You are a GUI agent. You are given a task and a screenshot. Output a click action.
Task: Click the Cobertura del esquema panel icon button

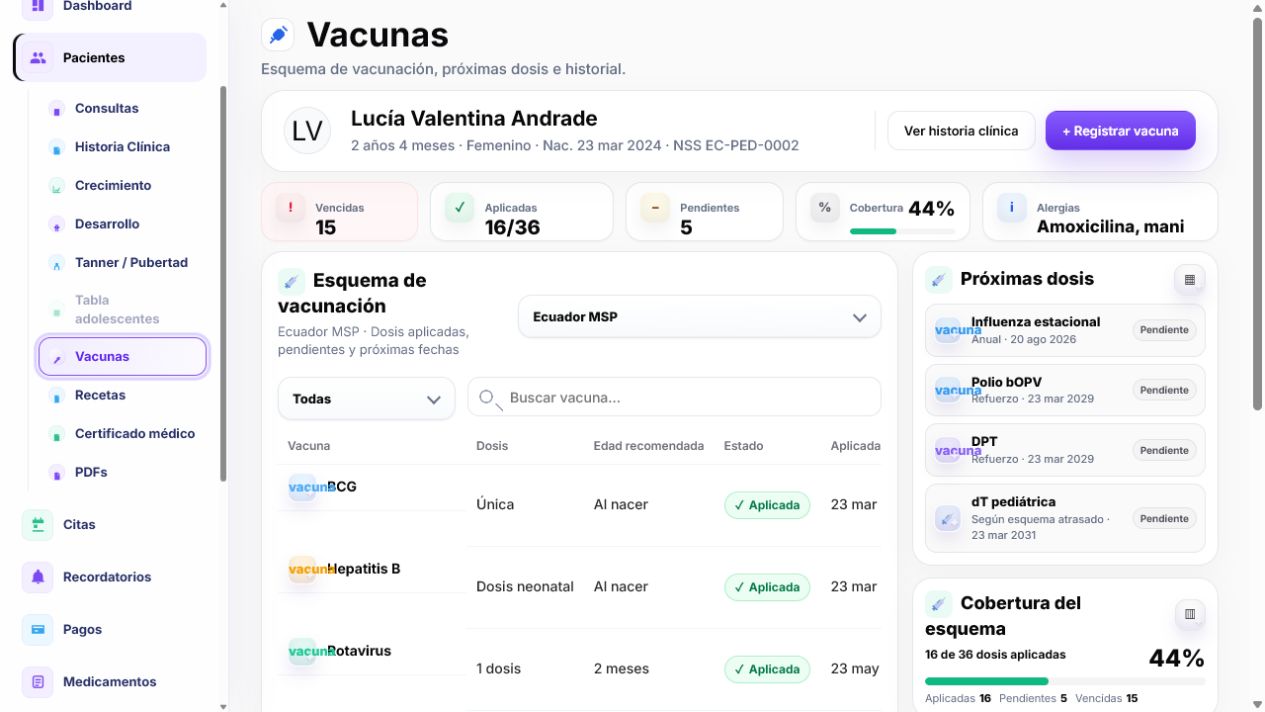coord(1189,614)
